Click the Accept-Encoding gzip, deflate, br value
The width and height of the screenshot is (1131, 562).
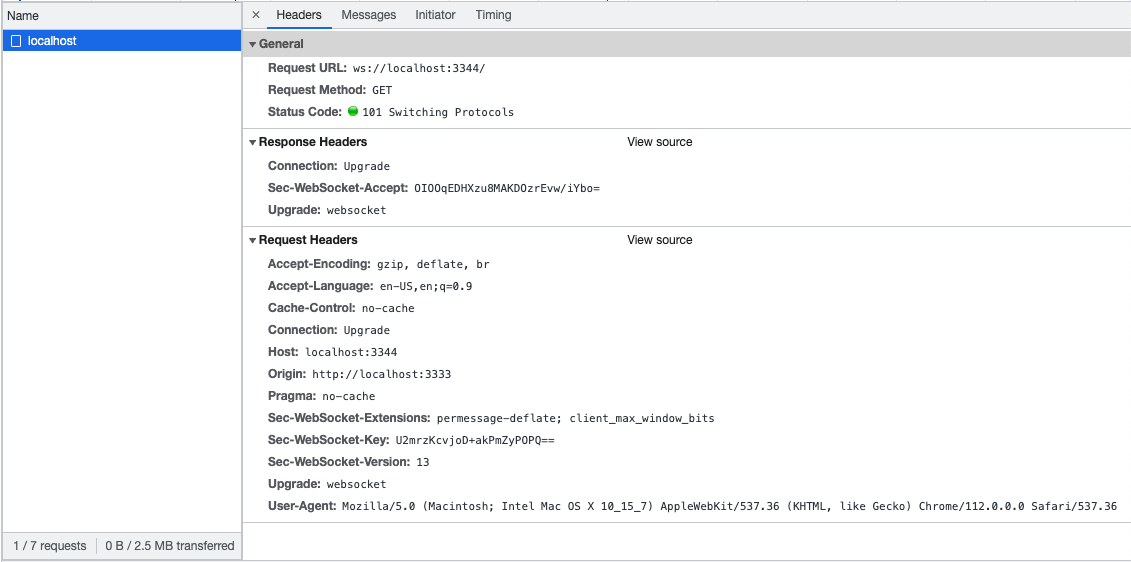pyautogui.click(x=434, y=265)
